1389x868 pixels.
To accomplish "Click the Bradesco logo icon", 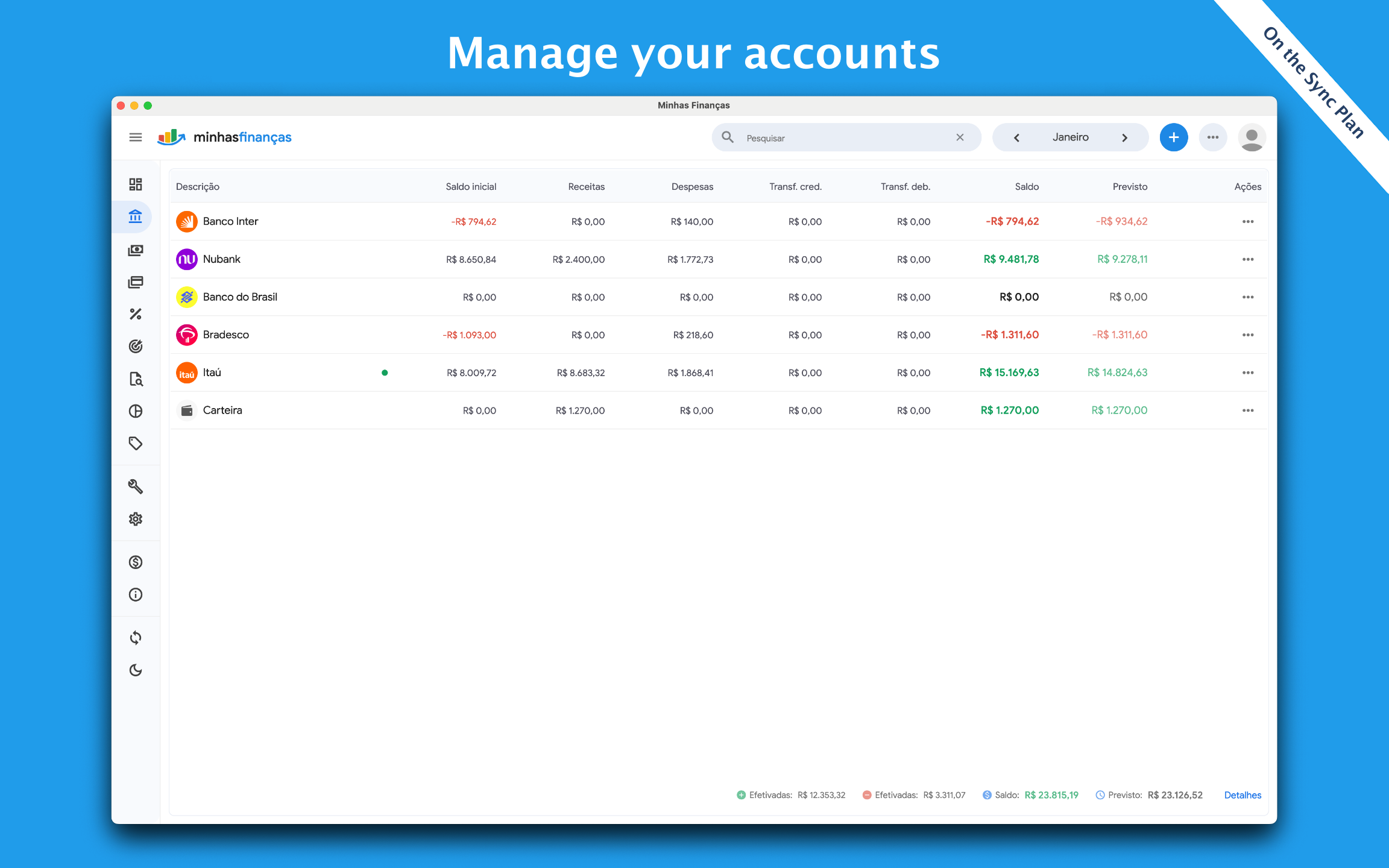I will (187, 335).
